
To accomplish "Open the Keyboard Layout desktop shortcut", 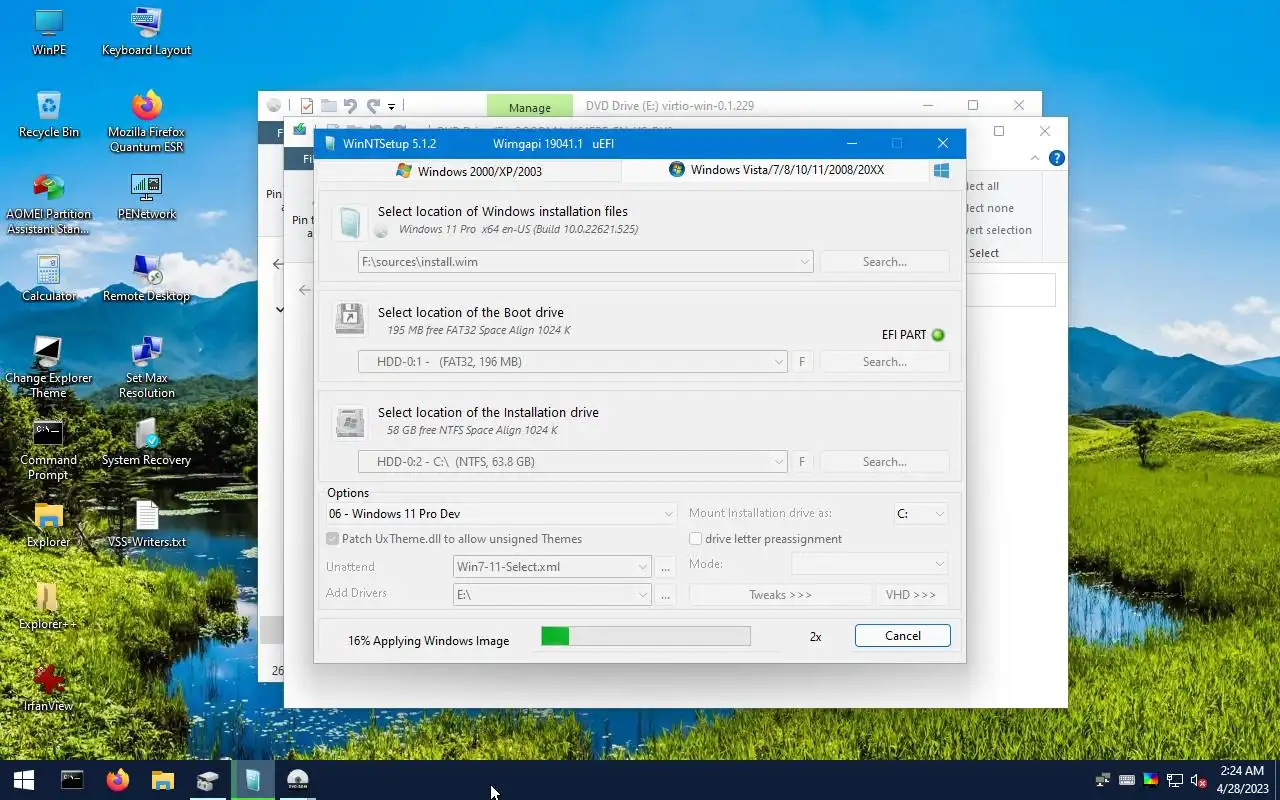I will pos(146,32).
